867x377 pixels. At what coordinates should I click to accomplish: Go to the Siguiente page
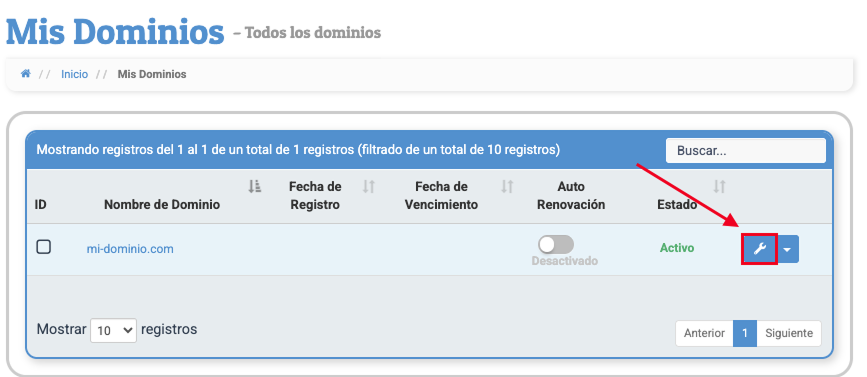coord(789,333)
